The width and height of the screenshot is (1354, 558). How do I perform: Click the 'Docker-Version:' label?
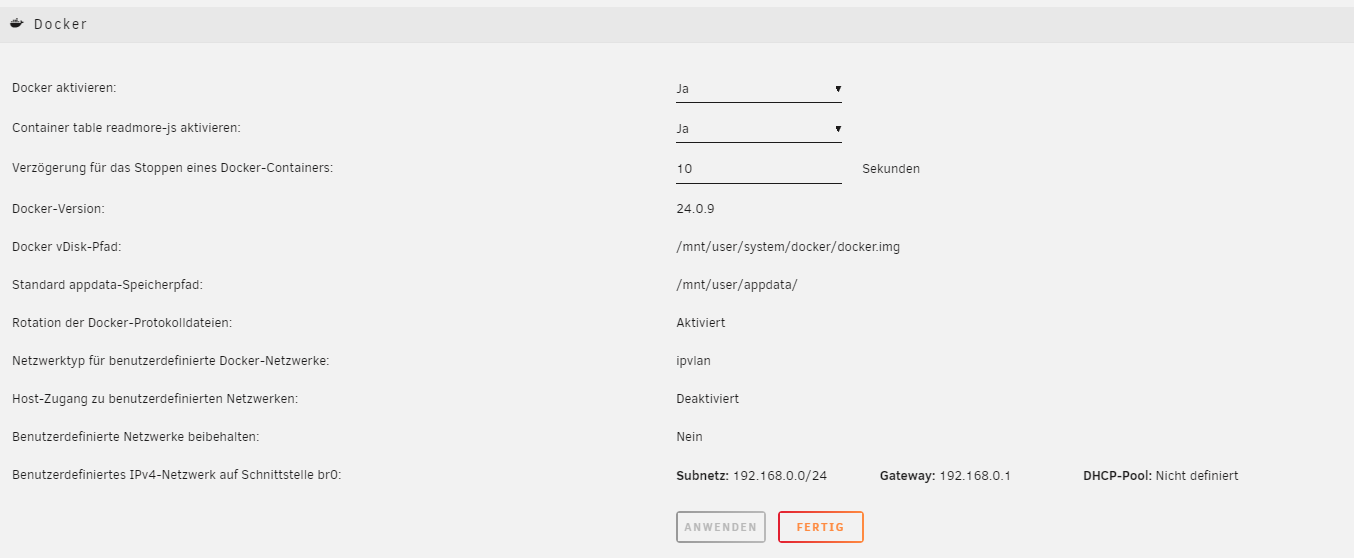(x=58, y=209)
